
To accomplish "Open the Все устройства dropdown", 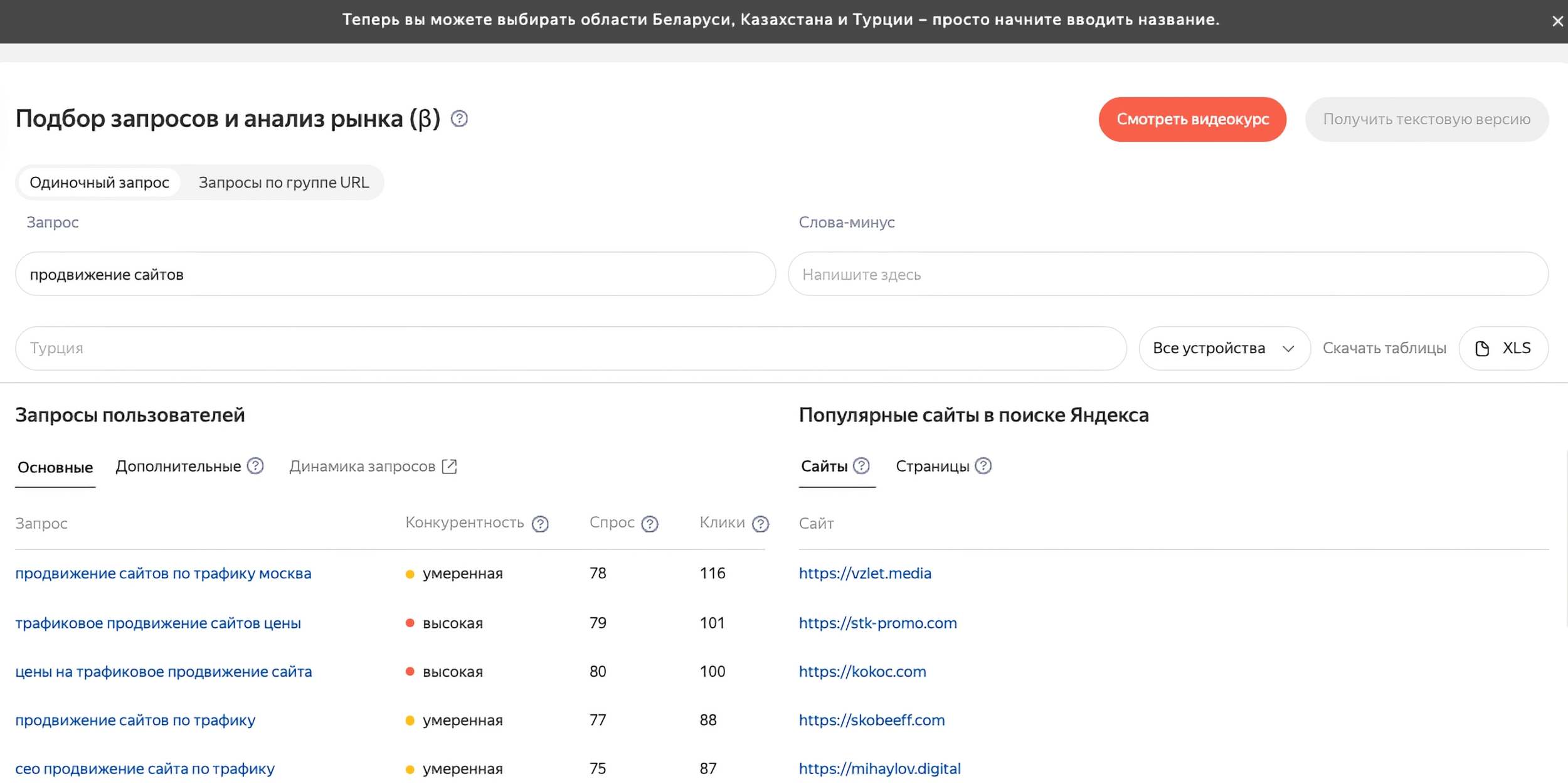I will 1223,348.
